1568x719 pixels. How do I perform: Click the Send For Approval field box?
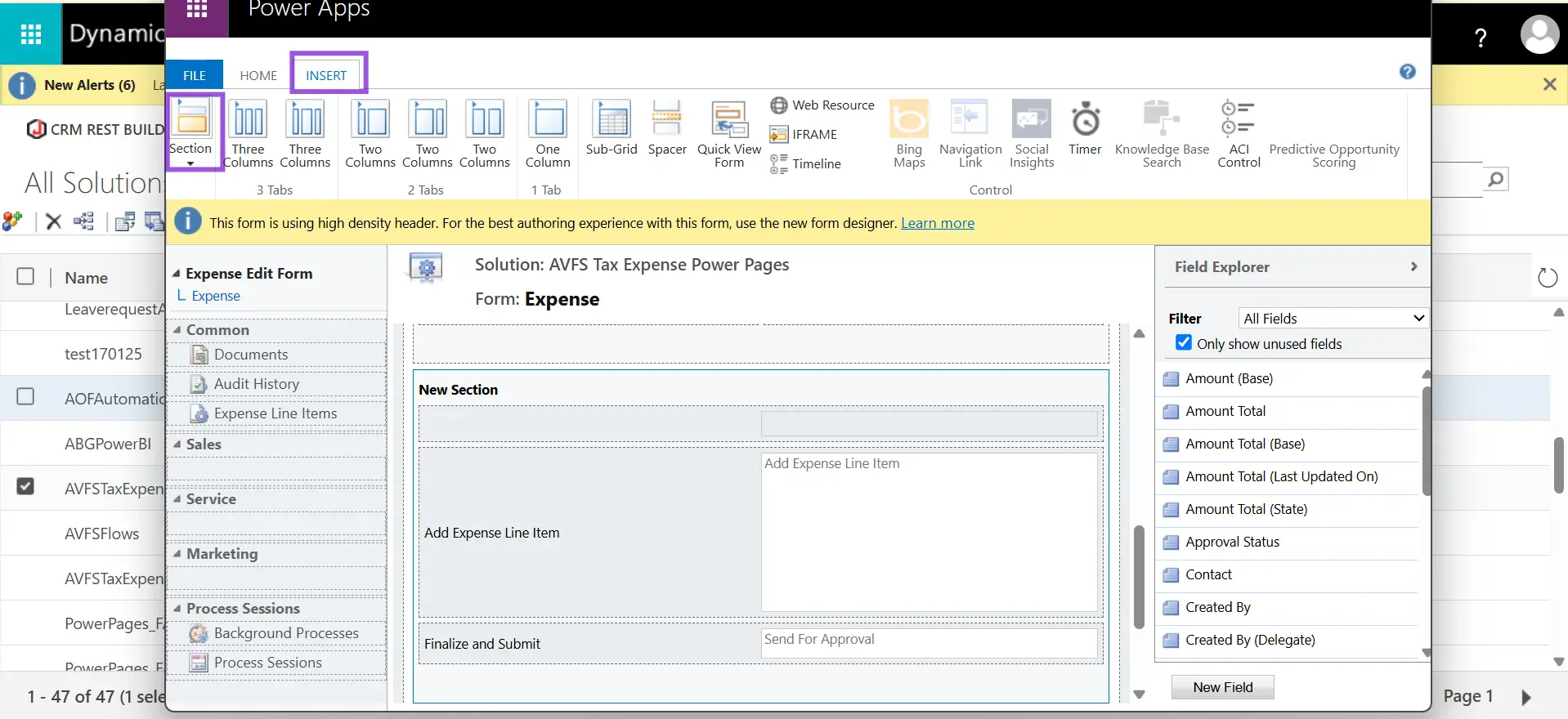click(x=929, y=643)
